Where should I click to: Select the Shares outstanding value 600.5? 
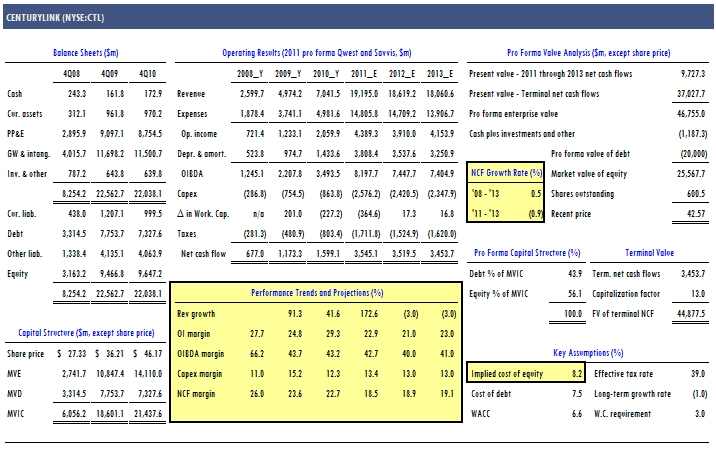[x=689, y=193]
